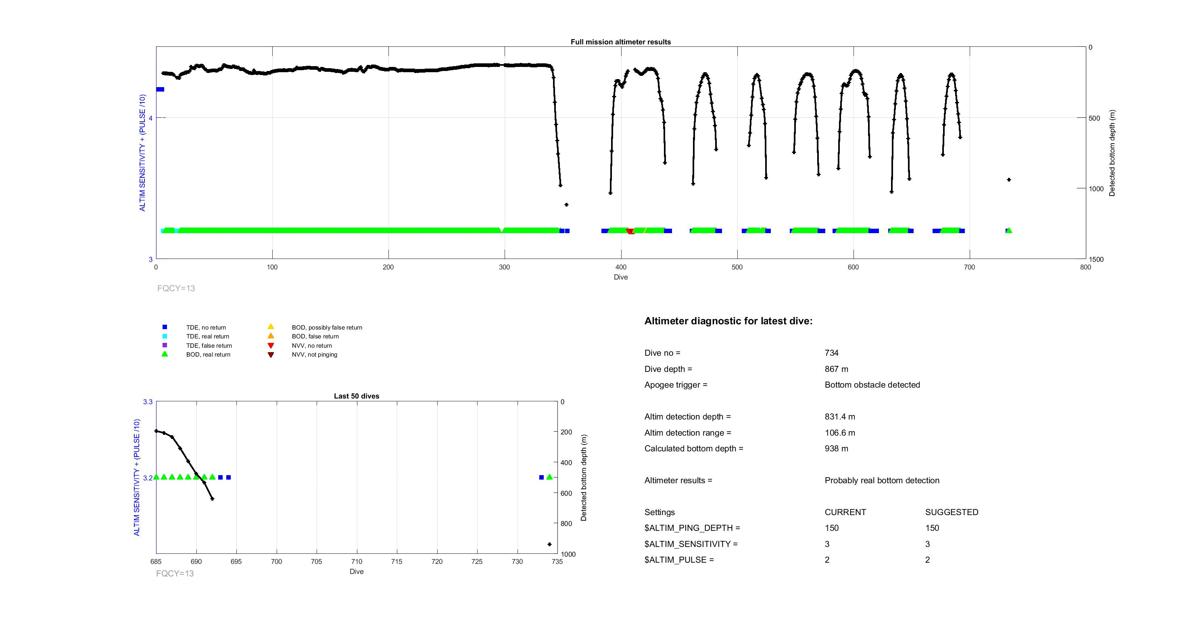Click the purple square for TDE, false return
The image size is (1200, 622).
(164, 345)
